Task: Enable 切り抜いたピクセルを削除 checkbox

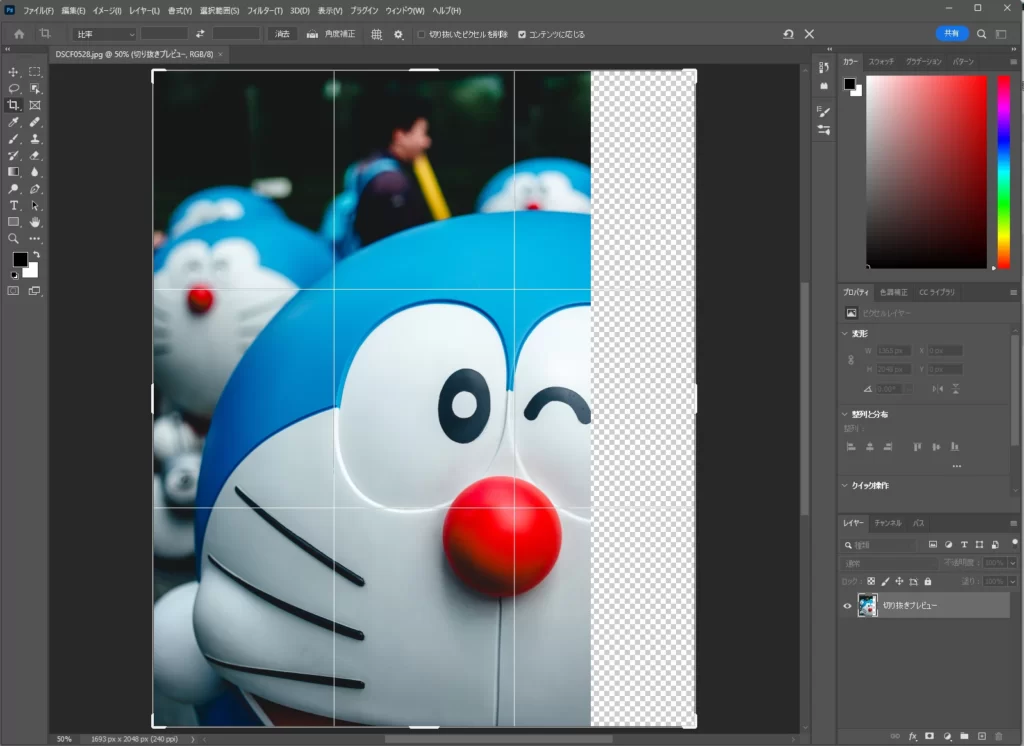Action: (x=421, y=34)
